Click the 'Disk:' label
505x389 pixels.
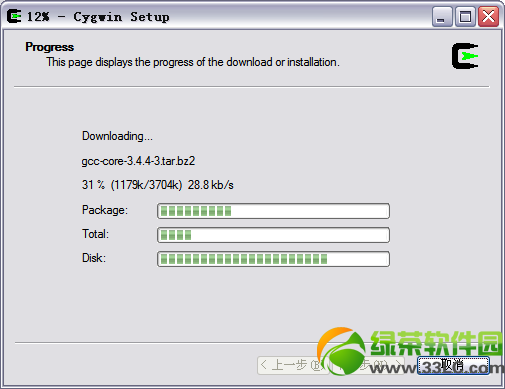tap(94, 258)
